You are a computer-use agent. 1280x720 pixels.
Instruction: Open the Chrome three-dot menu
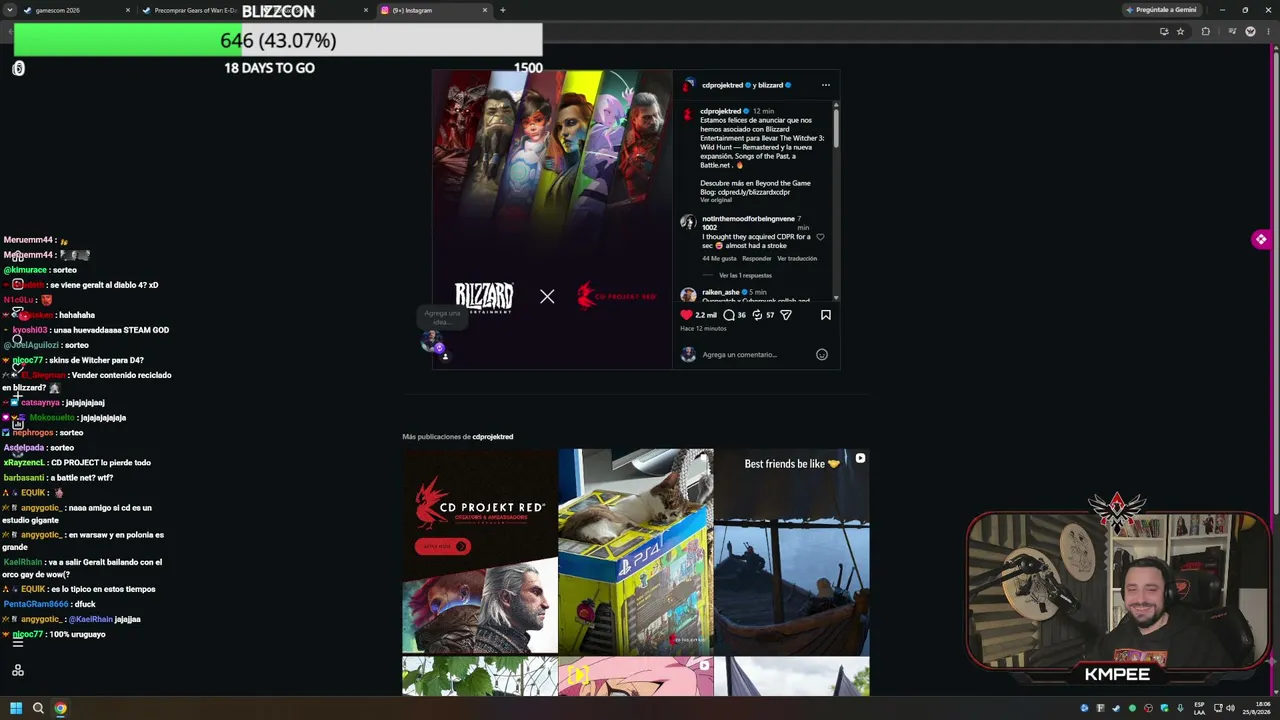coord(1268,31)
